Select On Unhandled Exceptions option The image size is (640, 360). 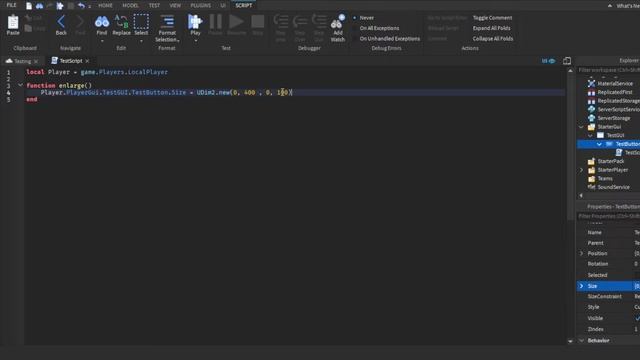(x=389, y=39)
